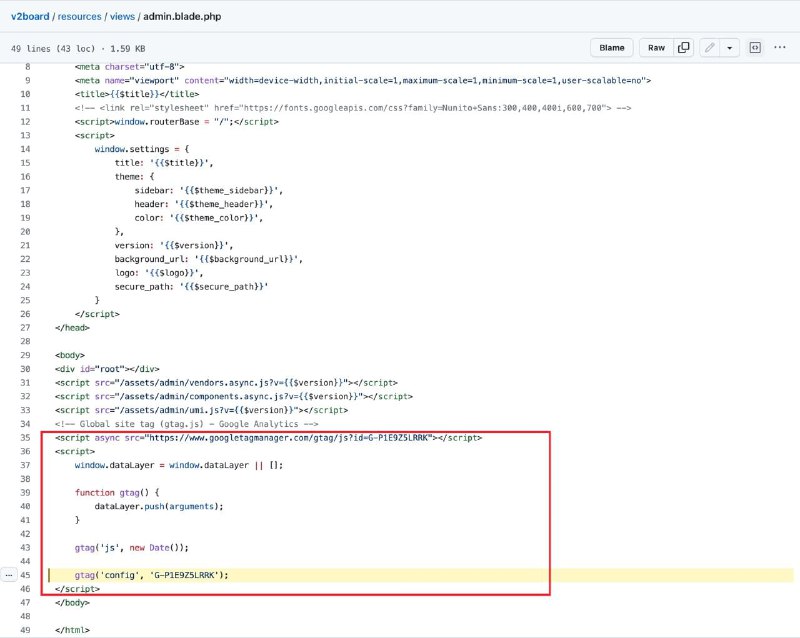Copy raw file contents icon
Viewport: 800px width, 638px height.
click(683, 47)
